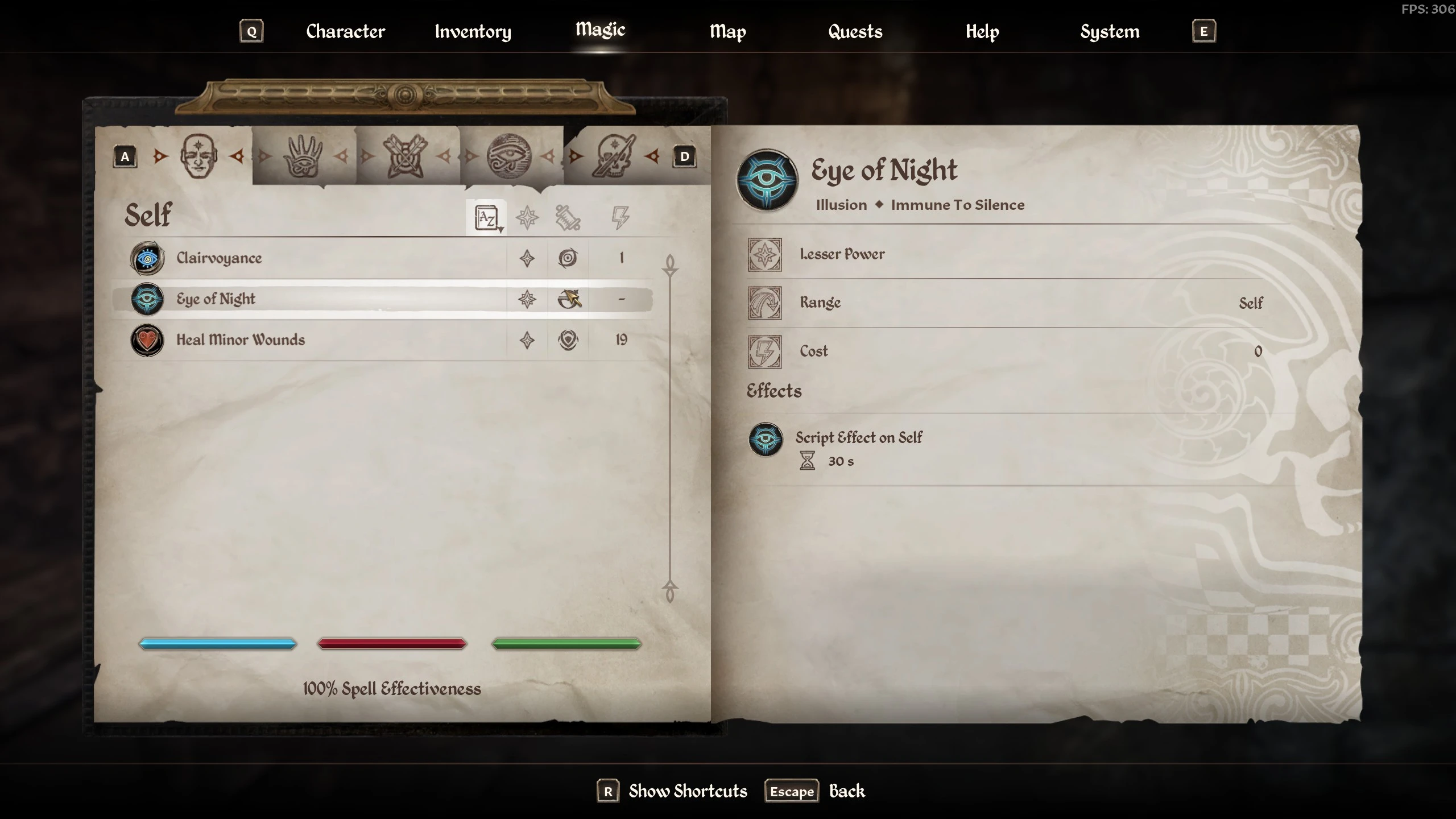Sort spells by magicka cost lightning icon

620,217
